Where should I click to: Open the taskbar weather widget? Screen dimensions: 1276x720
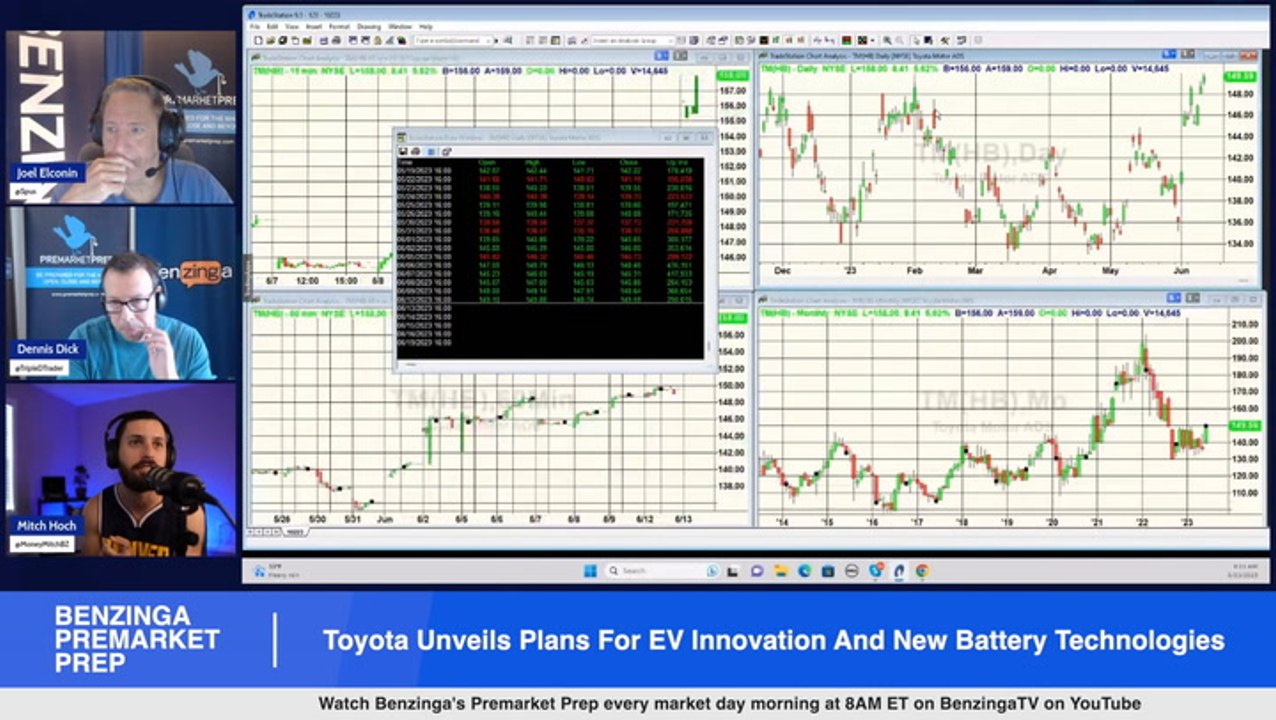tap(276, 572)
